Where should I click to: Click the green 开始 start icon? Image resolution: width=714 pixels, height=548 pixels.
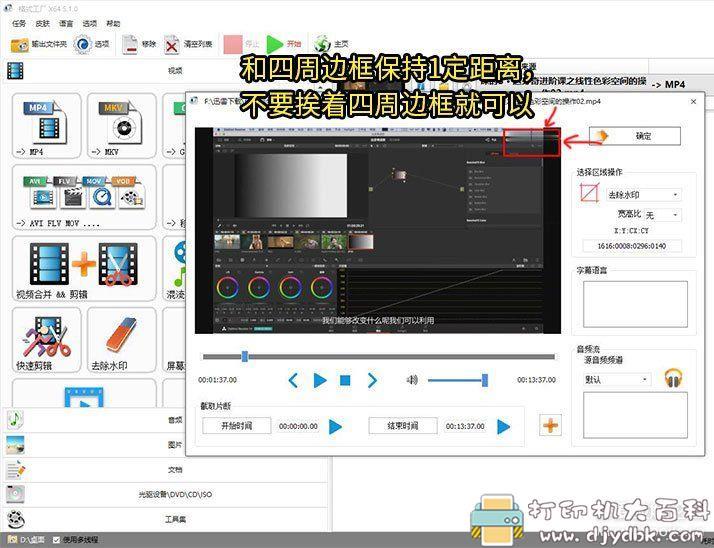click(x=275, y=44)
